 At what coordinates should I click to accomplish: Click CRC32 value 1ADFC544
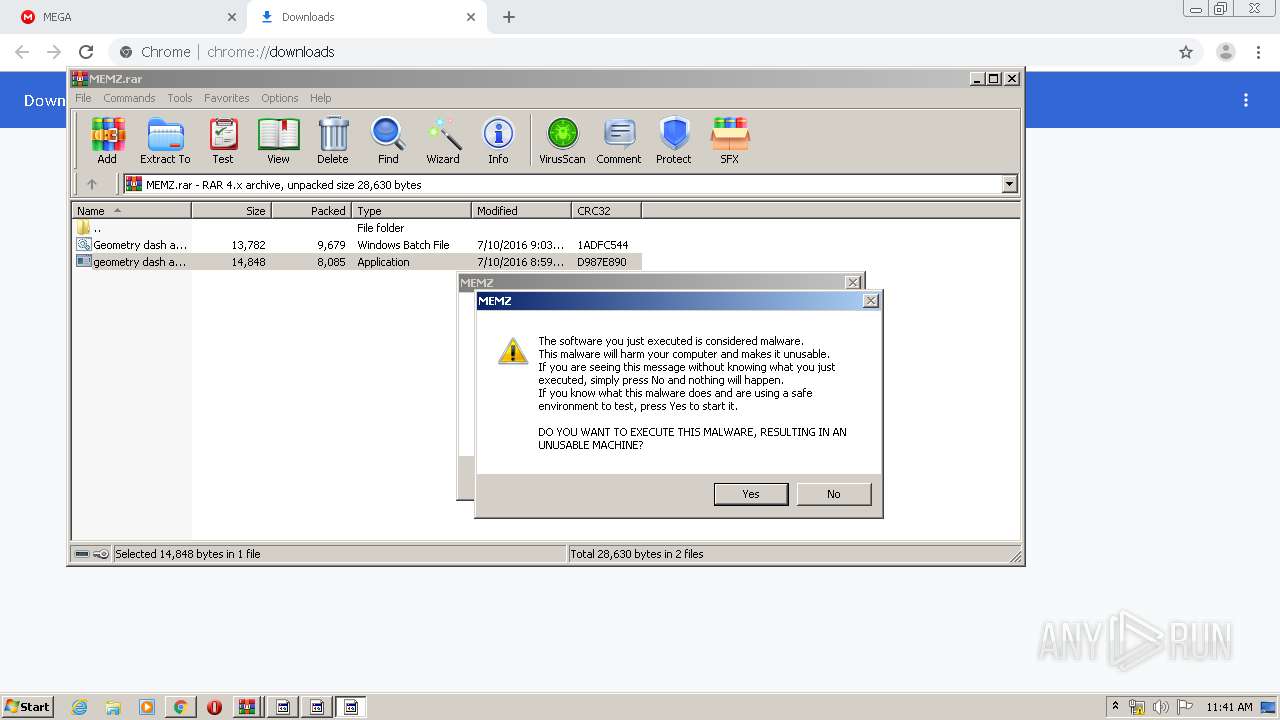[x=603, y=245]
